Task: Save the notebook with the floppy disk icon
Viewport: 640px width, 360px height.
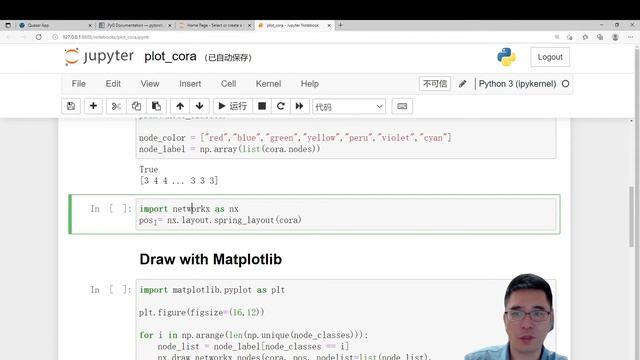Action: (x=71, y=106)
